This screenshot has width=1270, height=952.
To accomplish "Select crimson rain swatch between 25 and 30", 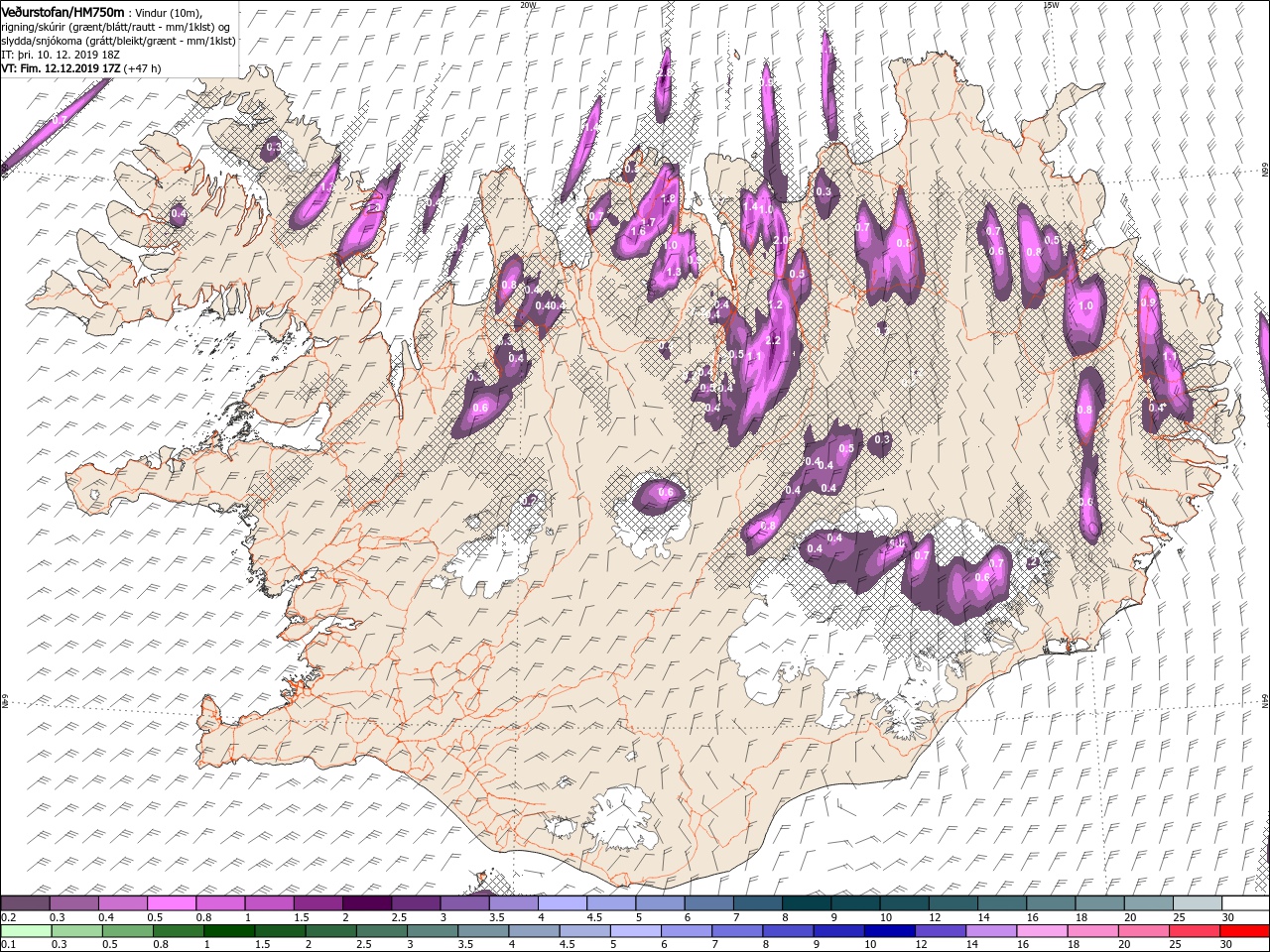I will pyautogui.click(x=1195, y=931).
